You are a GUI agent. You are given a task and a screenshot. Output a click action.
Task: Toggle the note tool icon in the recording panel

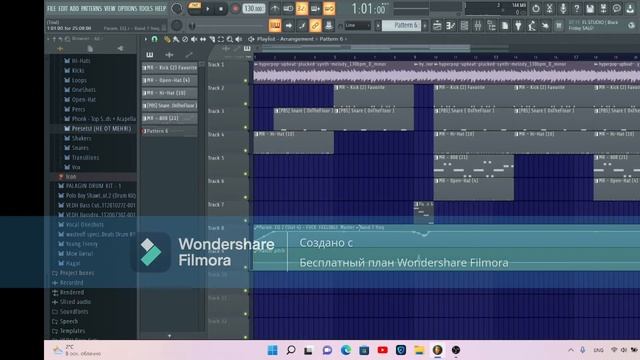click(302, 26)
